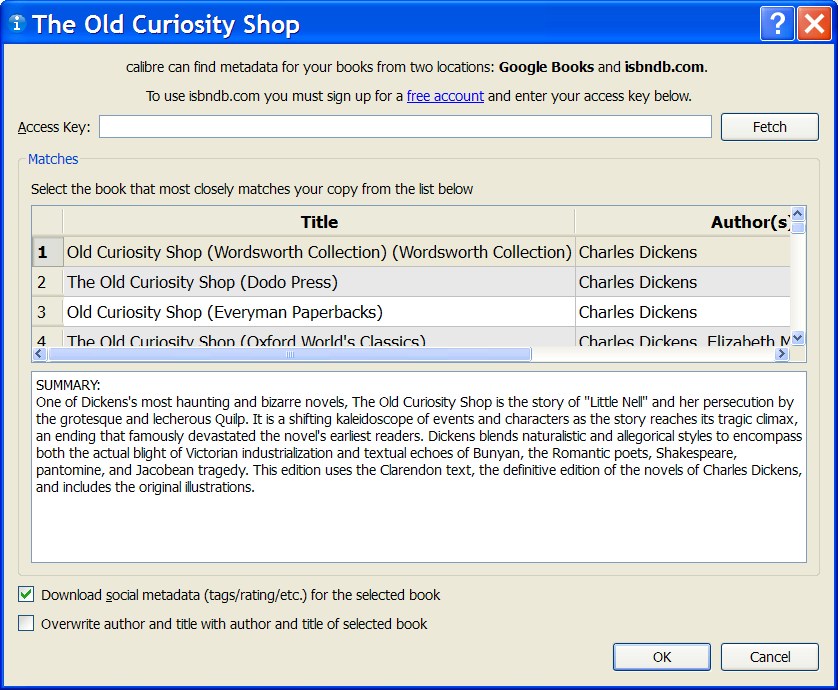
Task: Open the free account link
Action: 445,96
